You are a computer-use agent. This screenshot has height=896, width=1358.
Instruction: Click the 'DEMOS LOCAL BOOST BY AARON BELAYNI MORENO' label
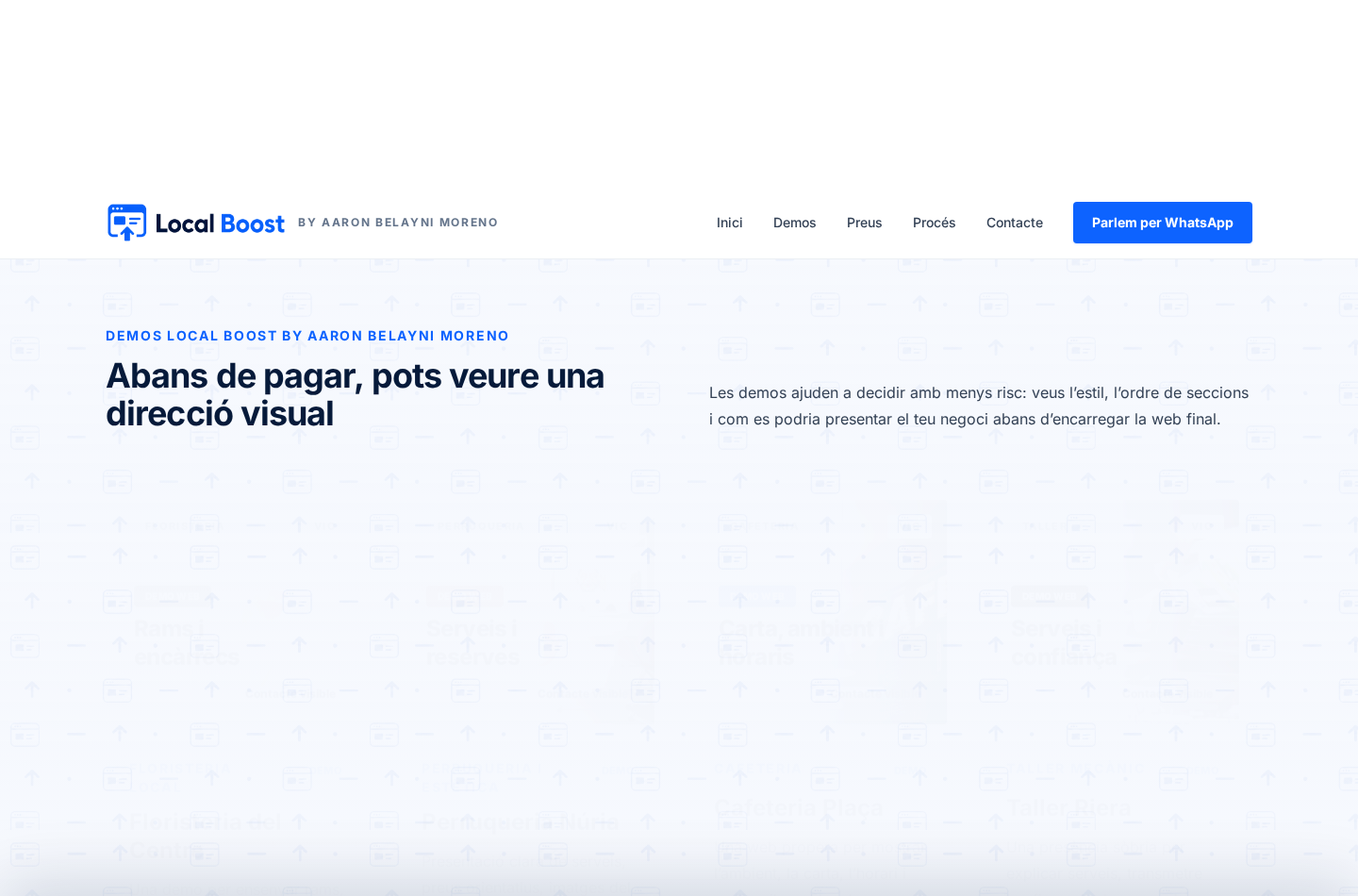tap(307, 336)
